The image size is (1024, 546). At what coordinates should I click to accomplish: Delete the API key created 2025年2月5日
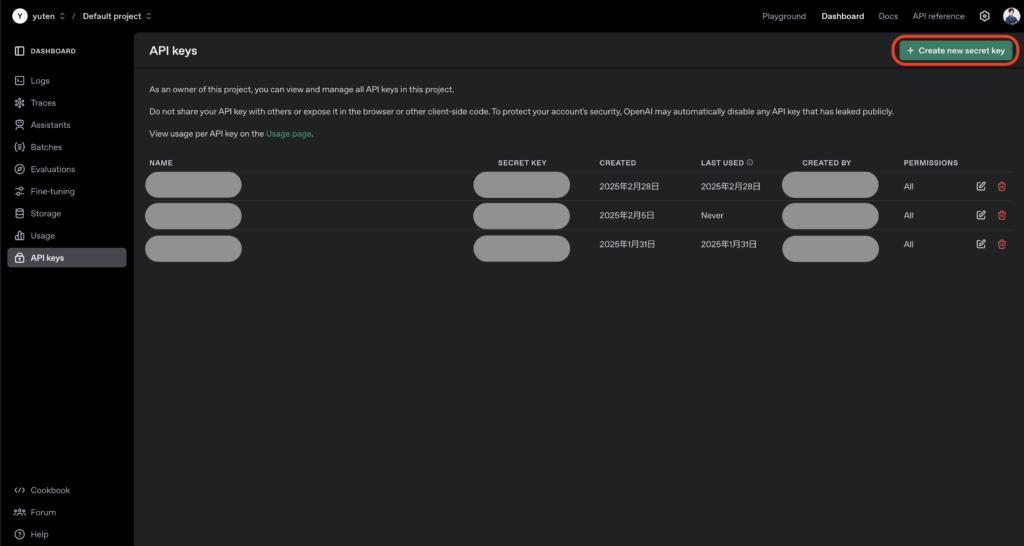click(1002, 215)
